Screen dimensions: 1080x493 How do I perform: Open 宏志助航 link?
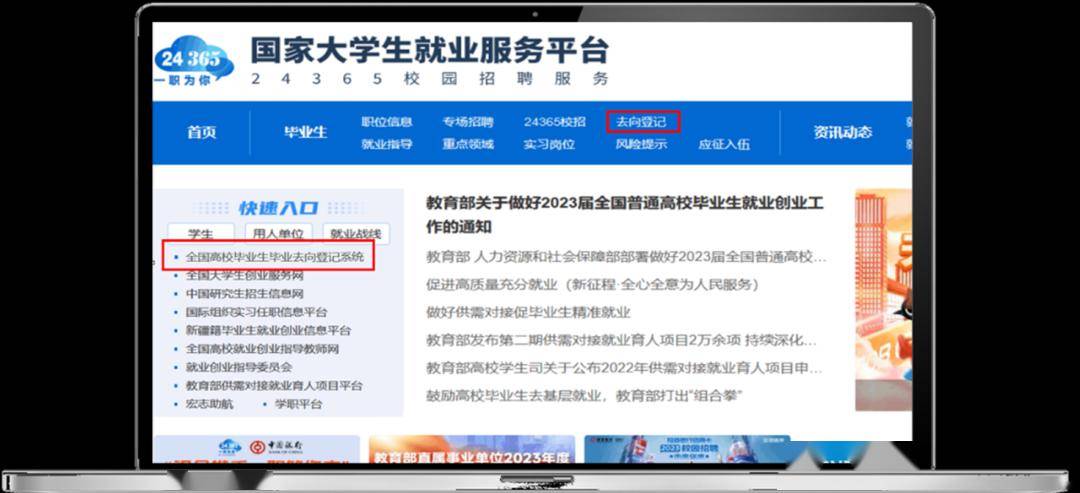[x=209, y=404]
